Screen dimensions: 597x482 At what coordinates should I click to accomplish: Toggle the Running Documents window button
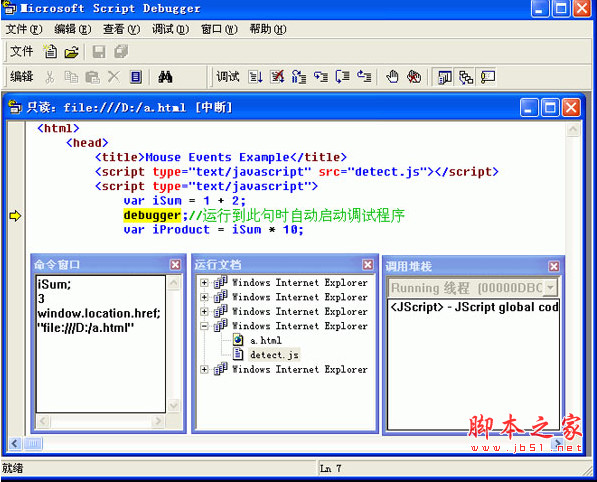point(444,77)
